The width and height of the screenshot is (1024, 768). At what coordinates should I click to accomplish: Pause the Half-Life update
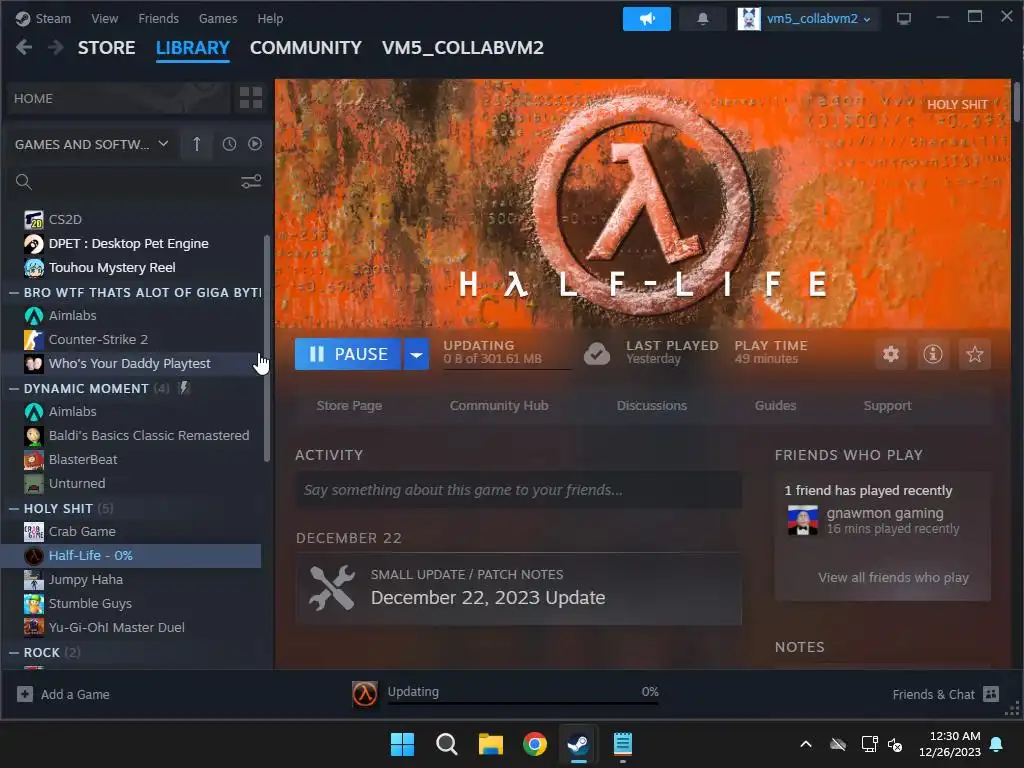click(x=348, y=354)
